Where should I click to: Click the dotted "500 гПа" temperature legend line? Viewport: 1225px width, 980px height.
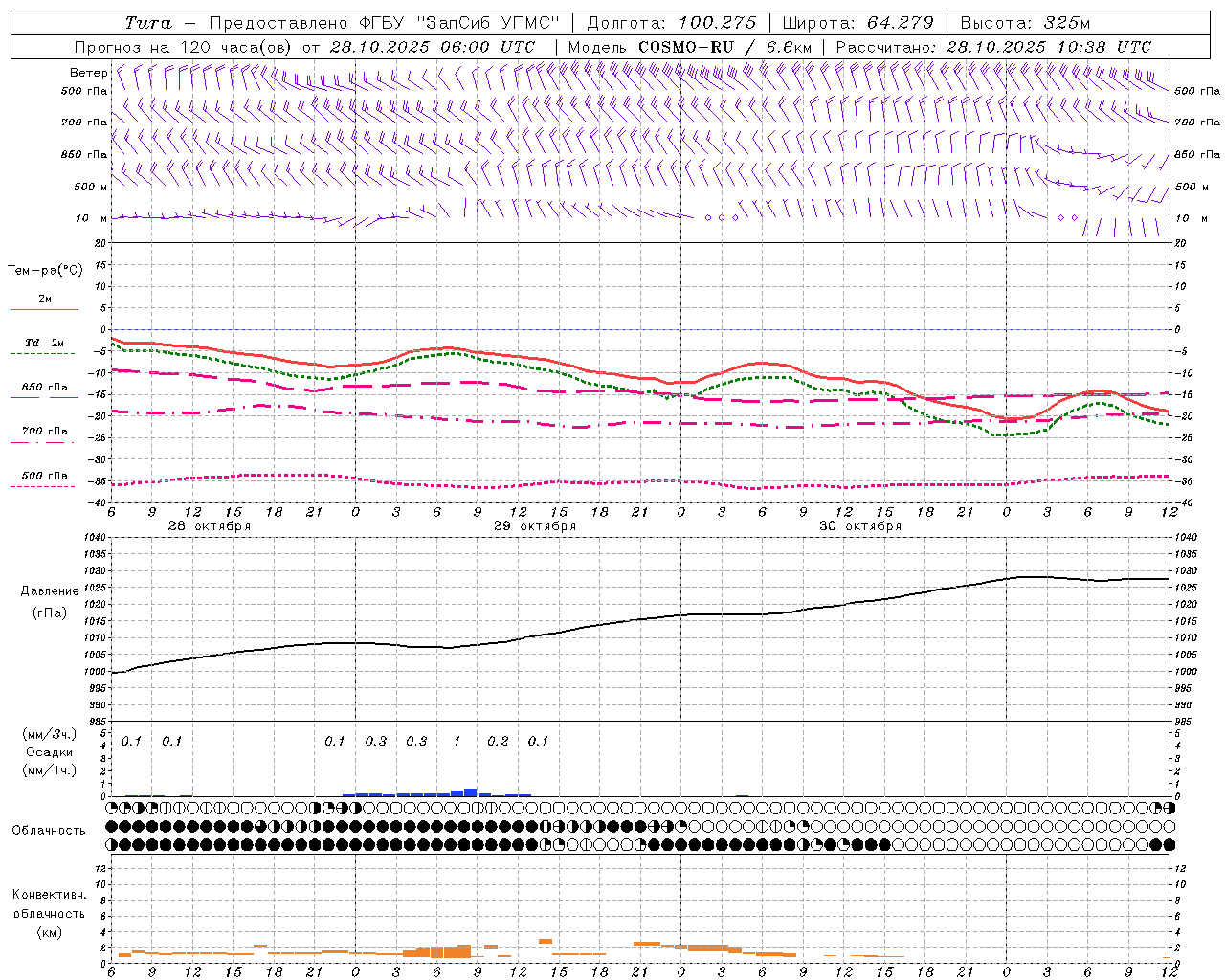(x=42, y=486)
